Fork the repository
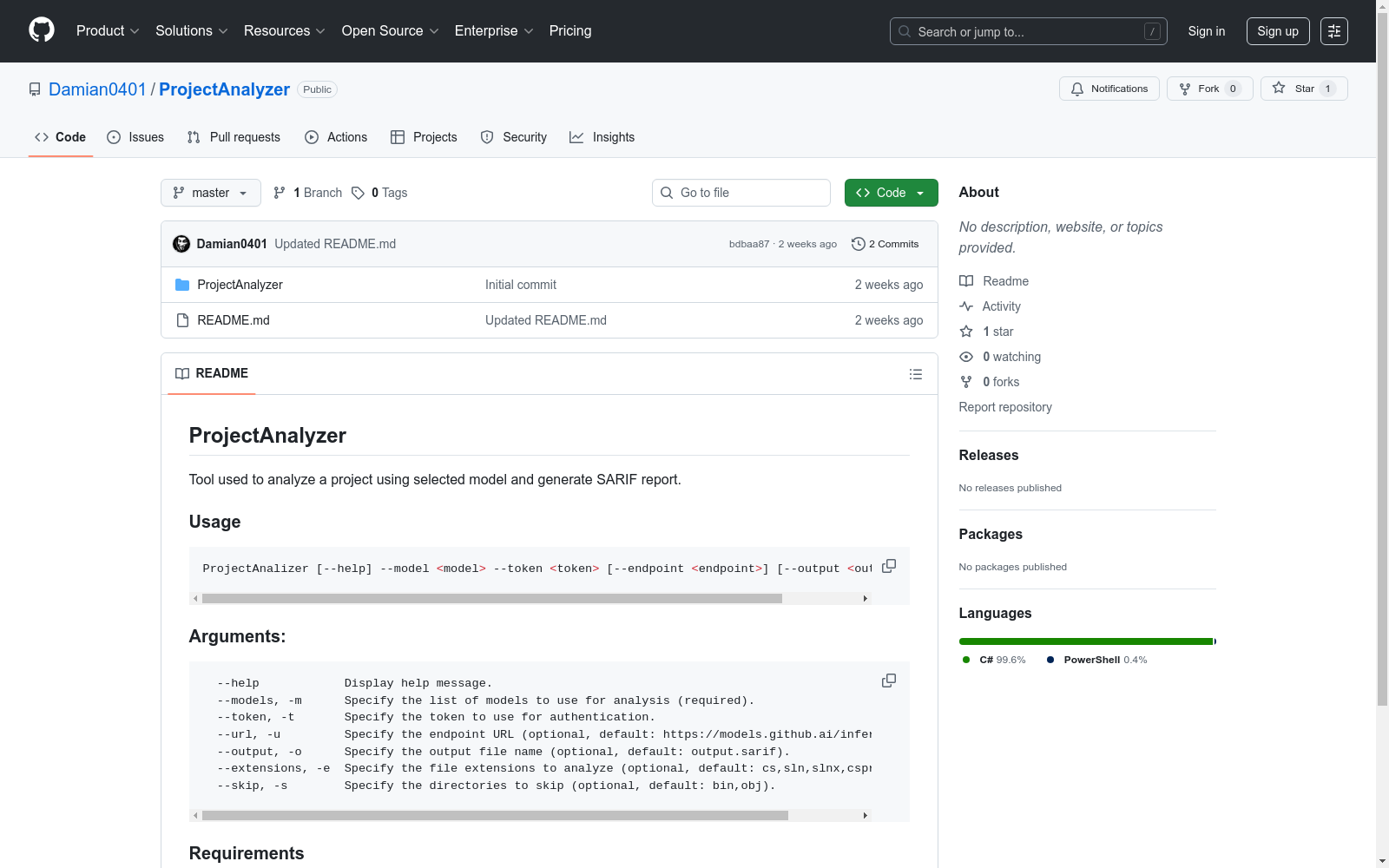1389x868 pixels. pos(1209,89)
